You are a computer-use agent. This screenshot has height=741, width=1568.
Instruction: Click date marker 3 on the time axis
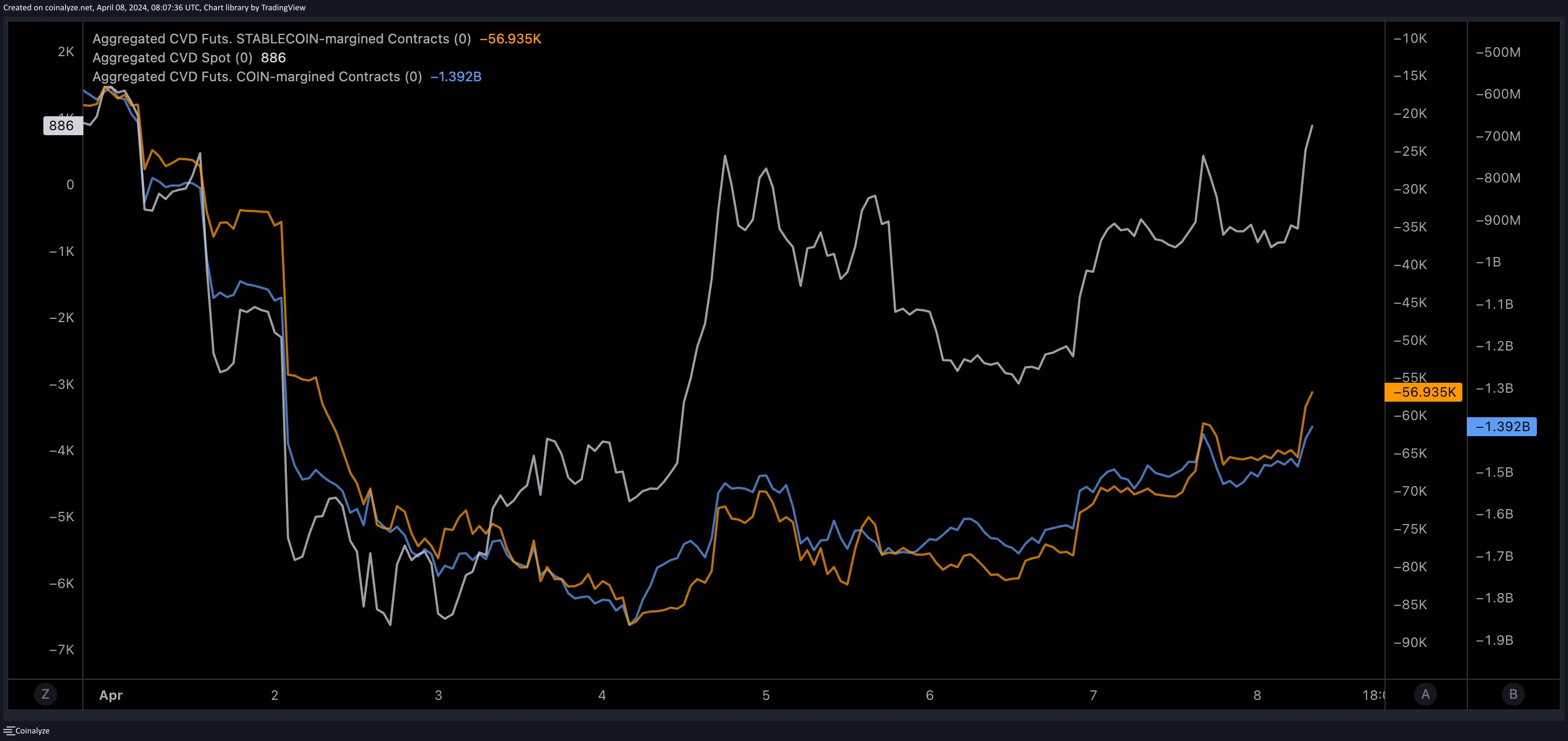tap(438, 695)
